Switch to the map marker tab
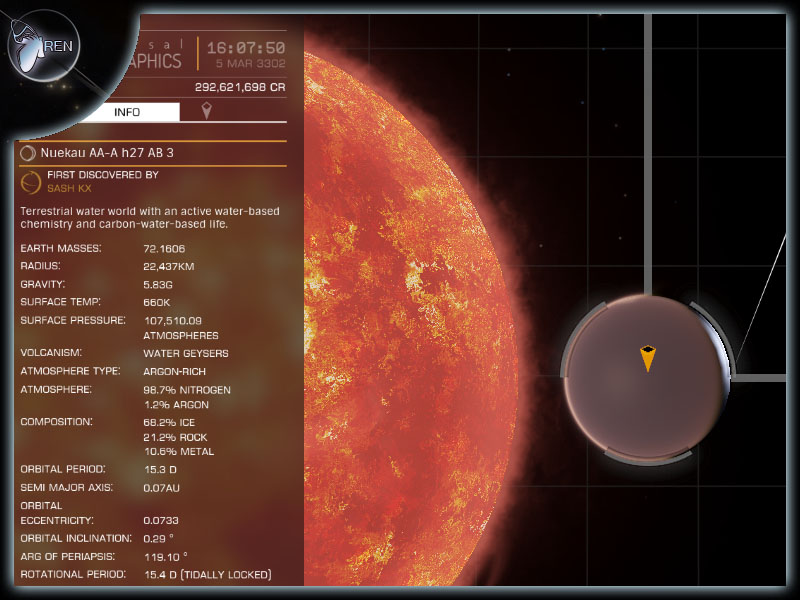This screenshot has width=800, height=600. click(x=207, y=111)
